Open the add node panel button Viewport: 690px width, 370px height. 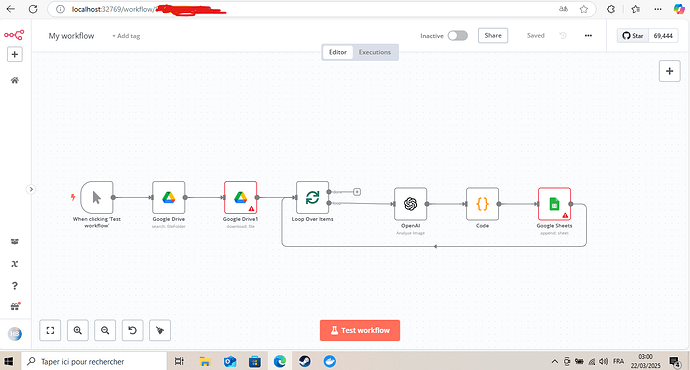(x=669, y=71)
